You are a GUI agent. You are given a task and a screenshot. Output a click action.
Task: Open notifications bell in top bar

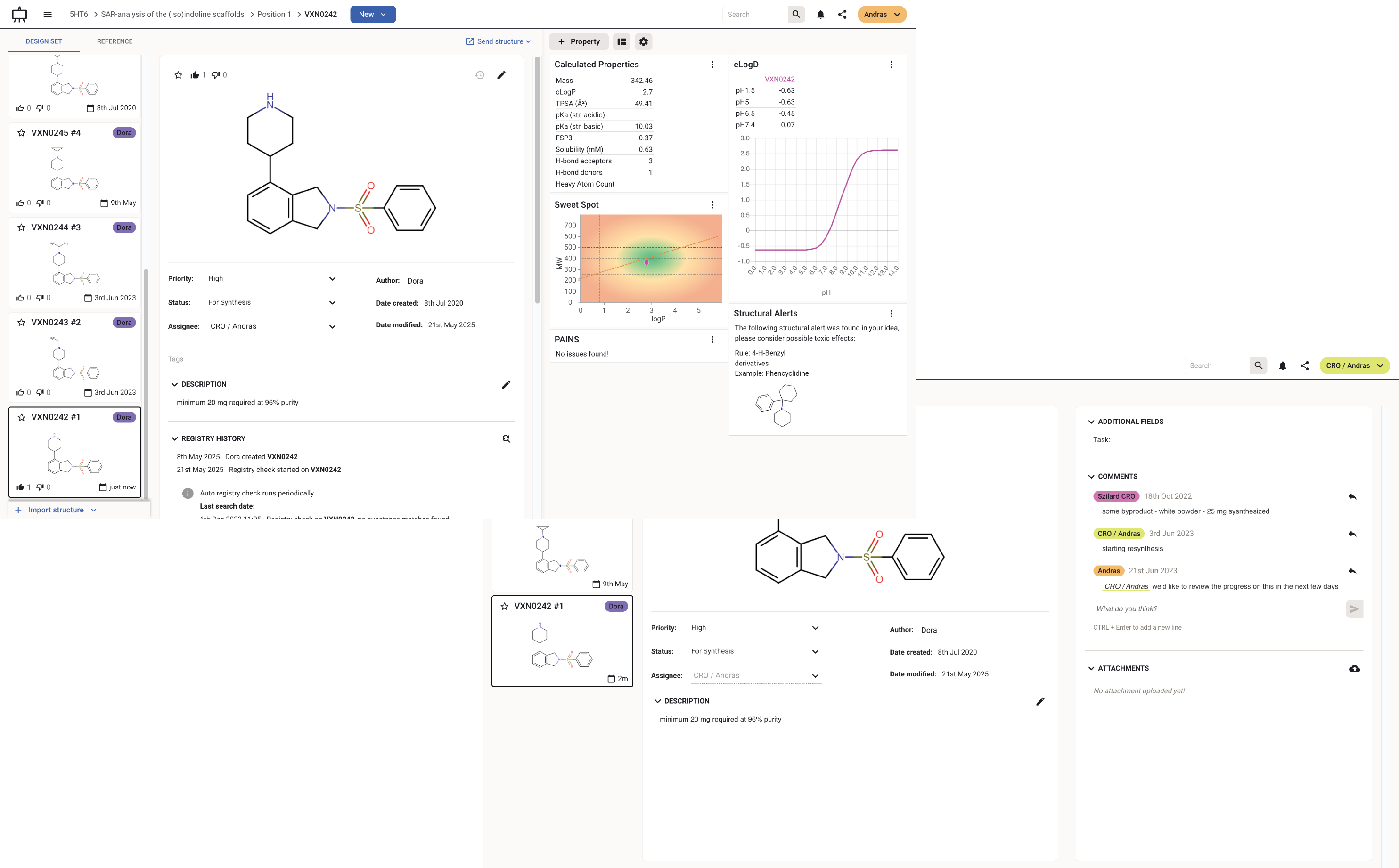(820, 14)
